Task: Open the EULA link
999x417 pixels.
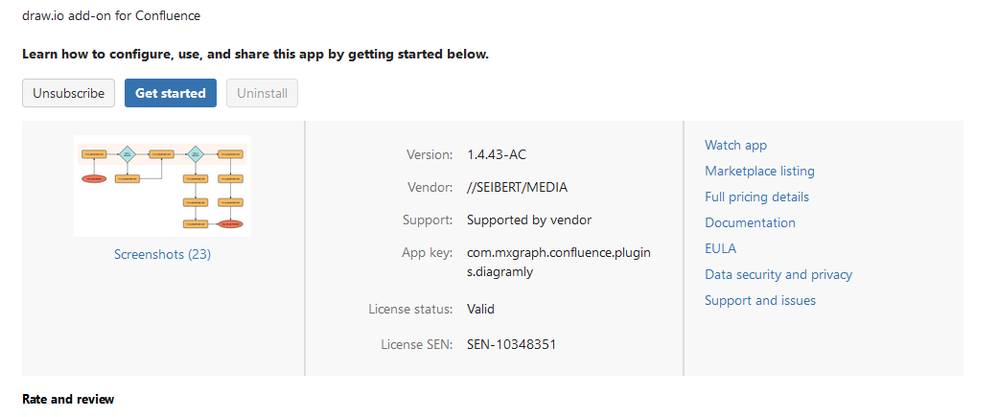Action: click(721, 248)
